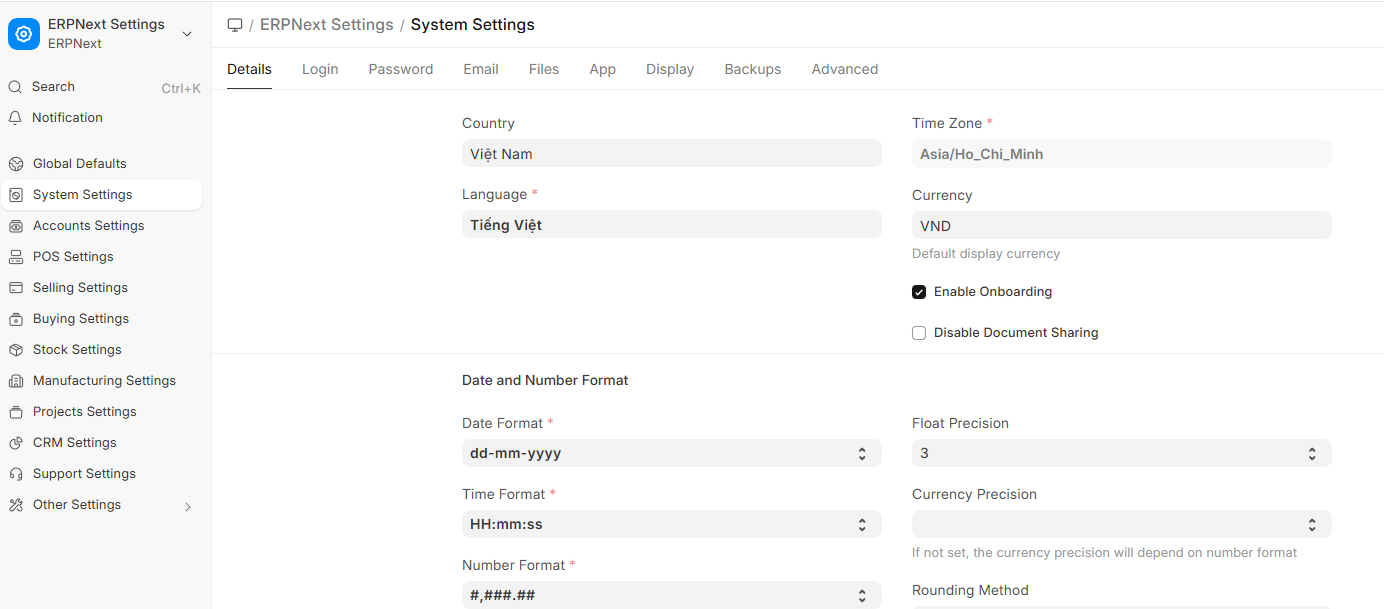Uncheck the Enable Onboarding checkbox
Image resolution: width=1384 pixels, height=609 pixels.
[x=919, y=292]
